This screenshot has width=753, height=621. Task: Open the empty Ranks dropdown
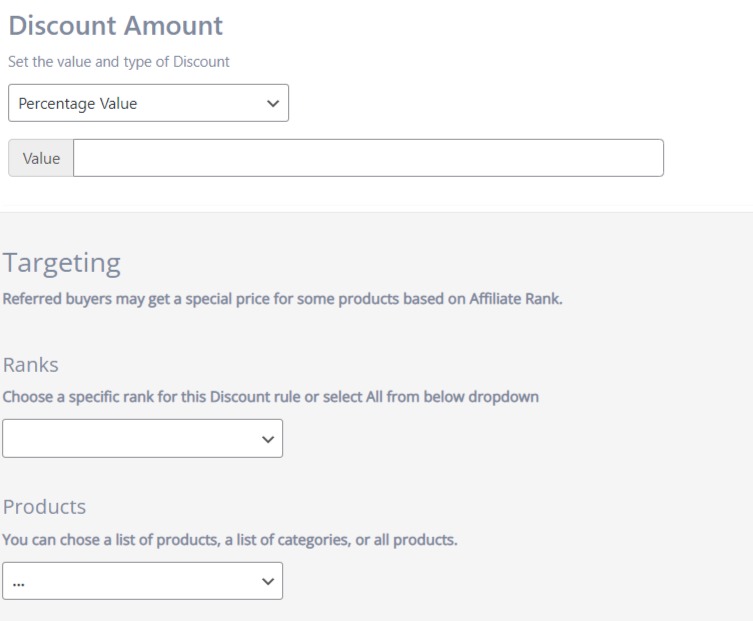(x=142, y=438)
